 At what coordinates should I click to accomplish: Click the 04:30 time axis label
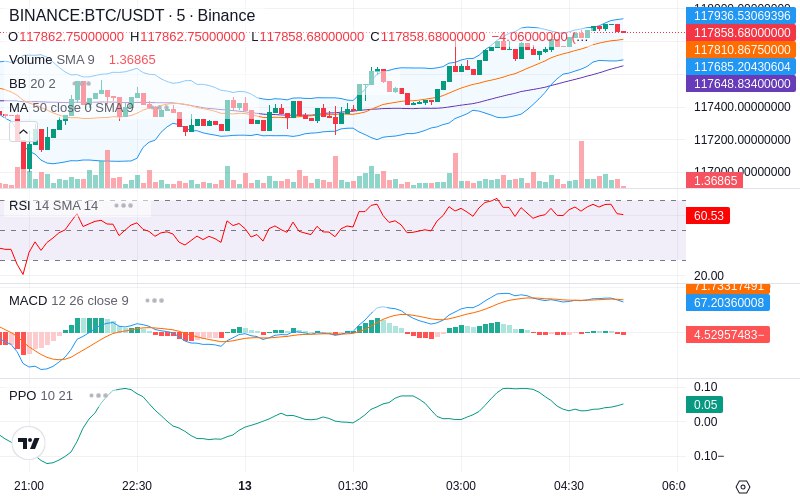coord(569,486)
